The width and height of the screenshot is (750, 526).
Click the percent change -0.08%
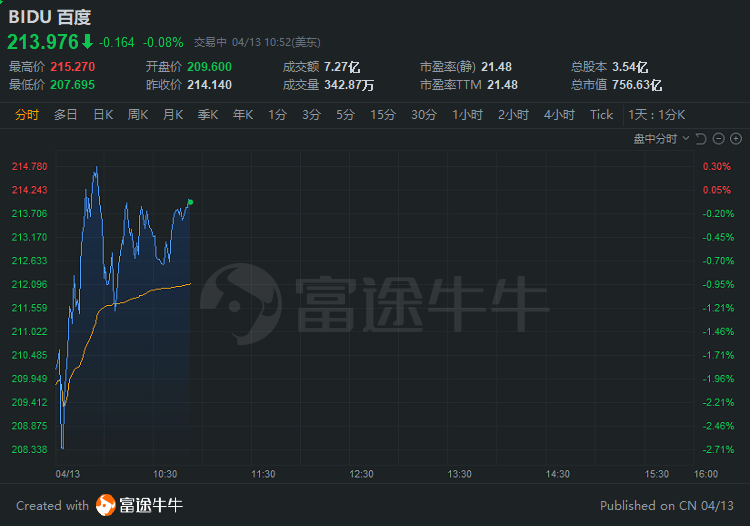click(163, 43)
